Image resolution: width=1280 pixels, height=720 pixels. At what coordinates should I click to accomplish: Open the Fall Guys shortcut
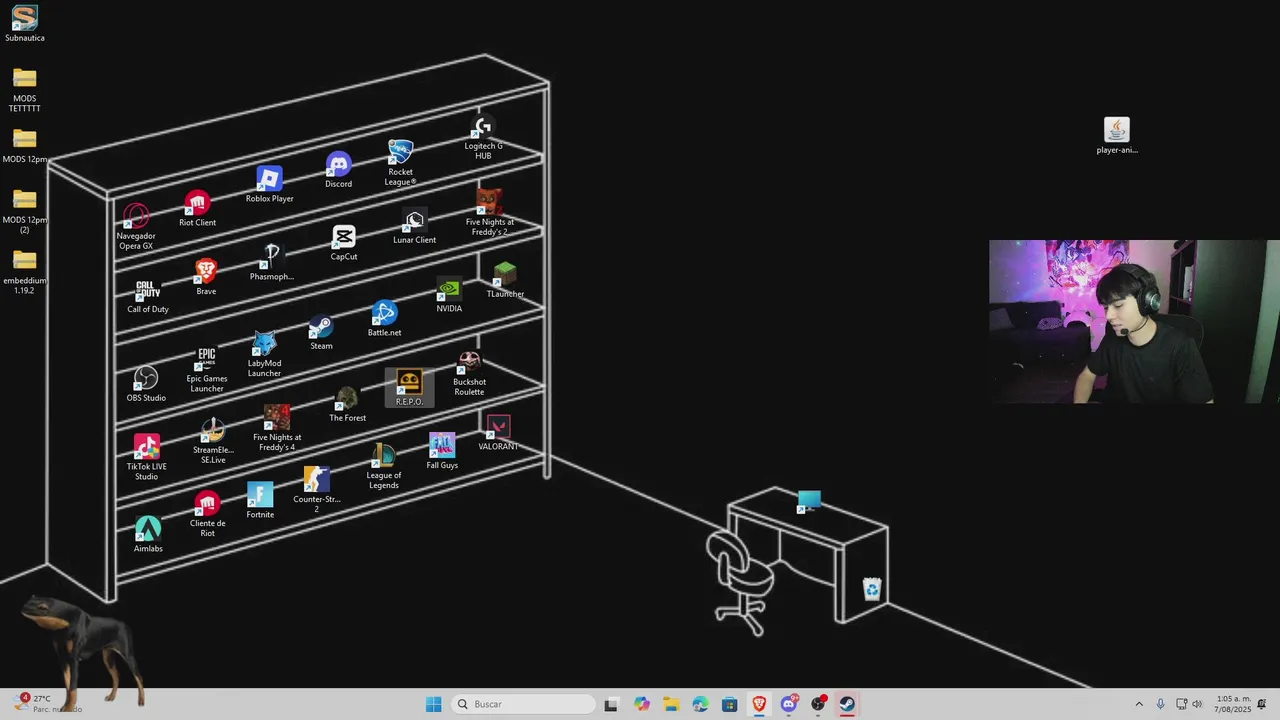(442, 451)
